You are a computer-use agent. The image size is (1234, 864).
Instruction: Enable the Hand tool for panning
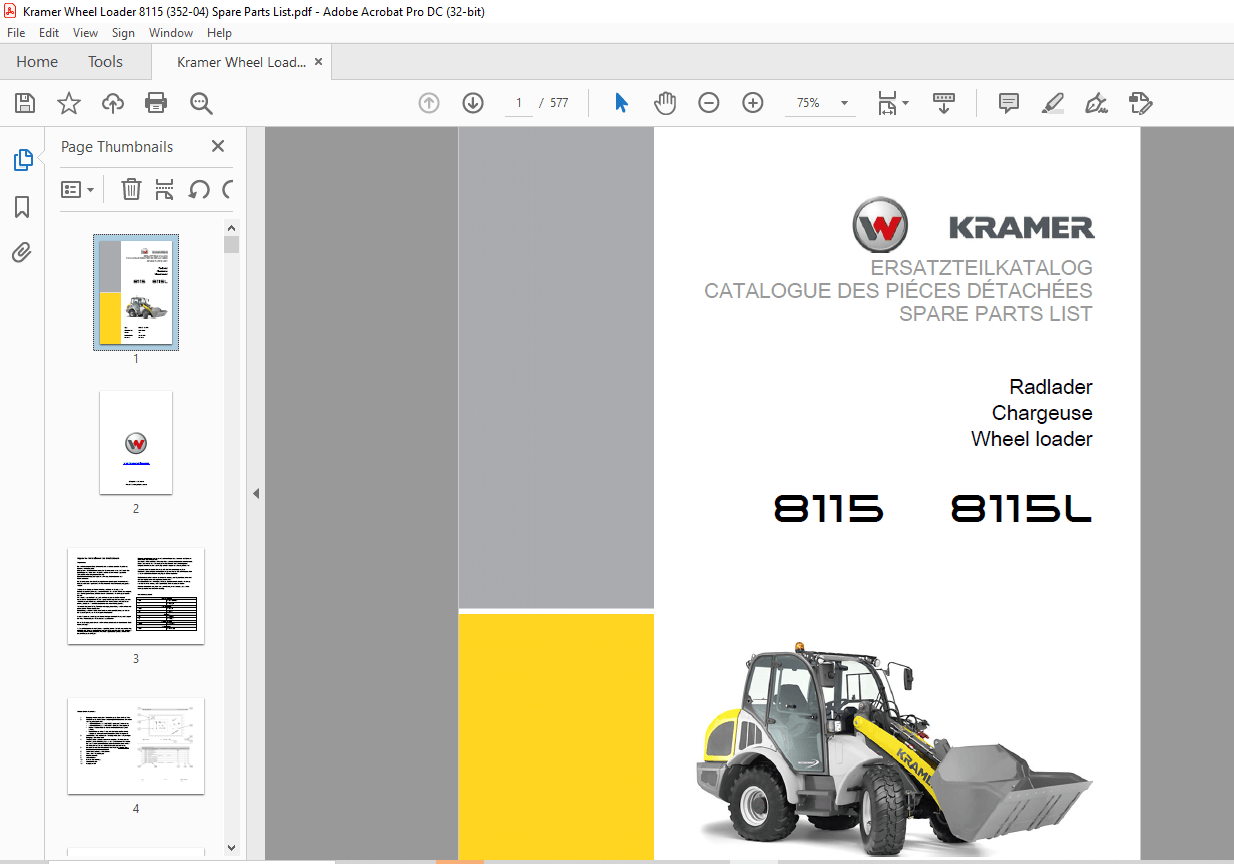point(664,103)
